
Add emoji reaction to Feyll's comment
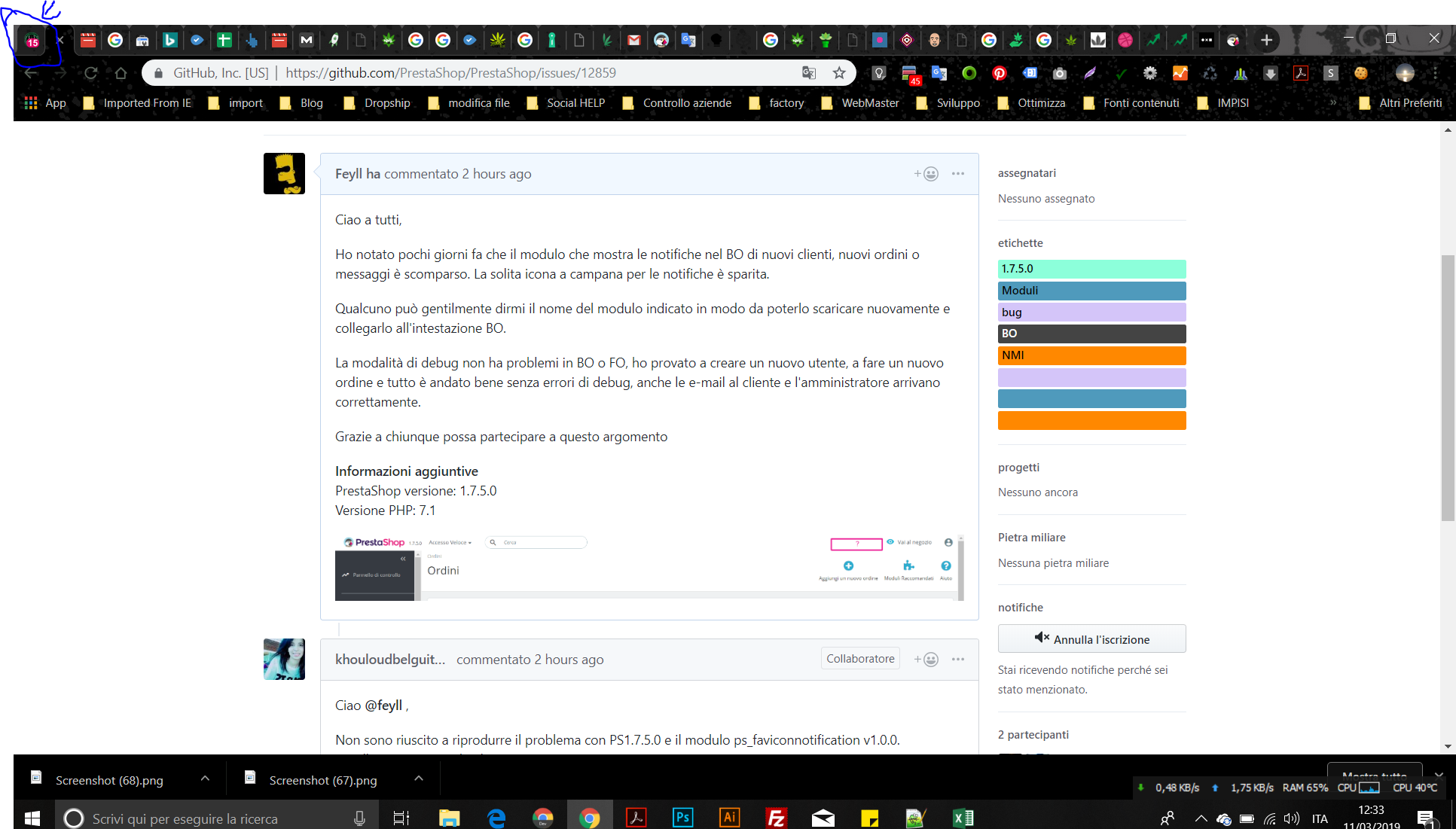[x=926, y=174]
